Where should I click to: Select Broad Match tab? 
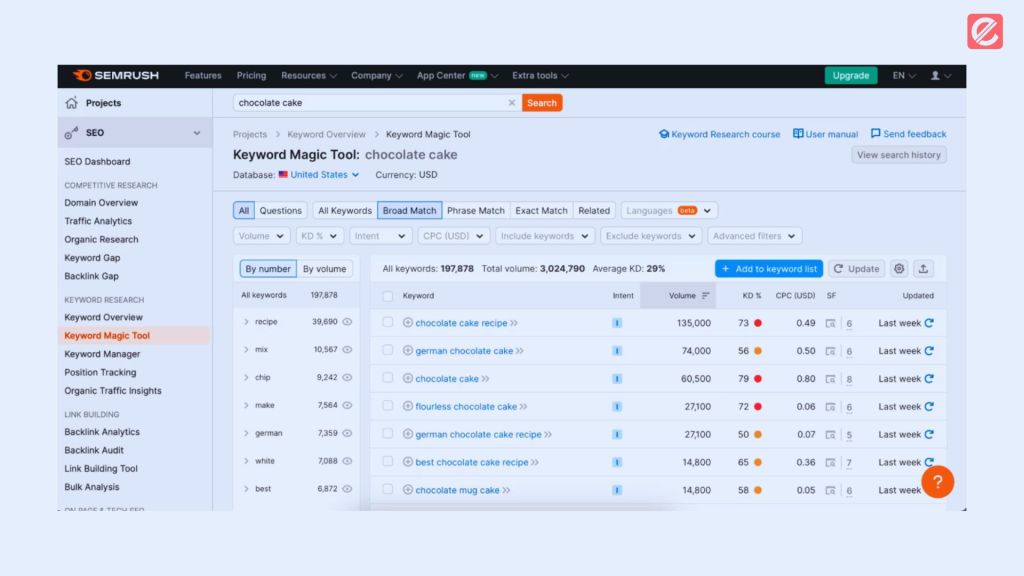coord(409,210)
